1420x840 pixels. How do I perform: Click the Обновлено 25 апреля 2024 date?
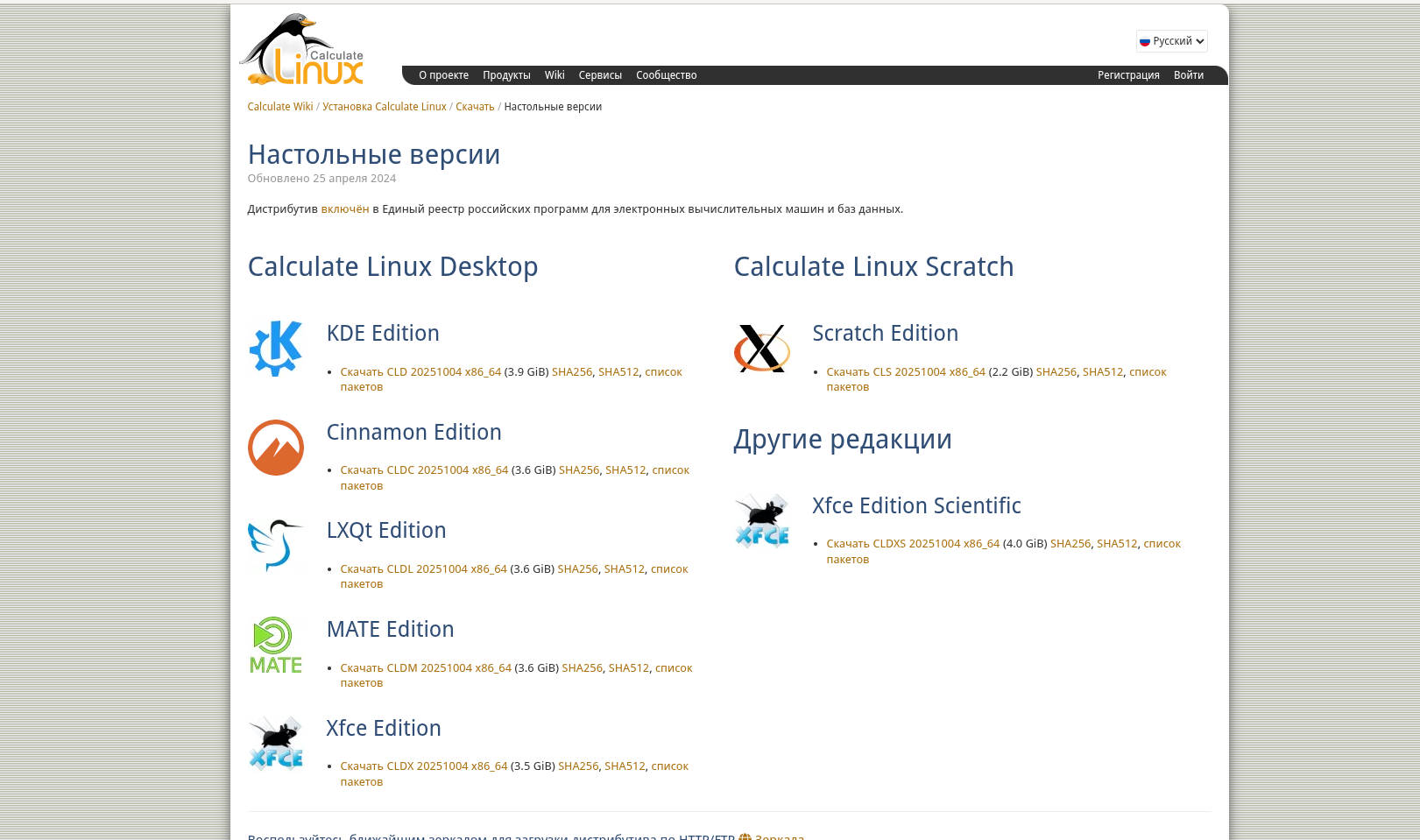pos(321,179)
